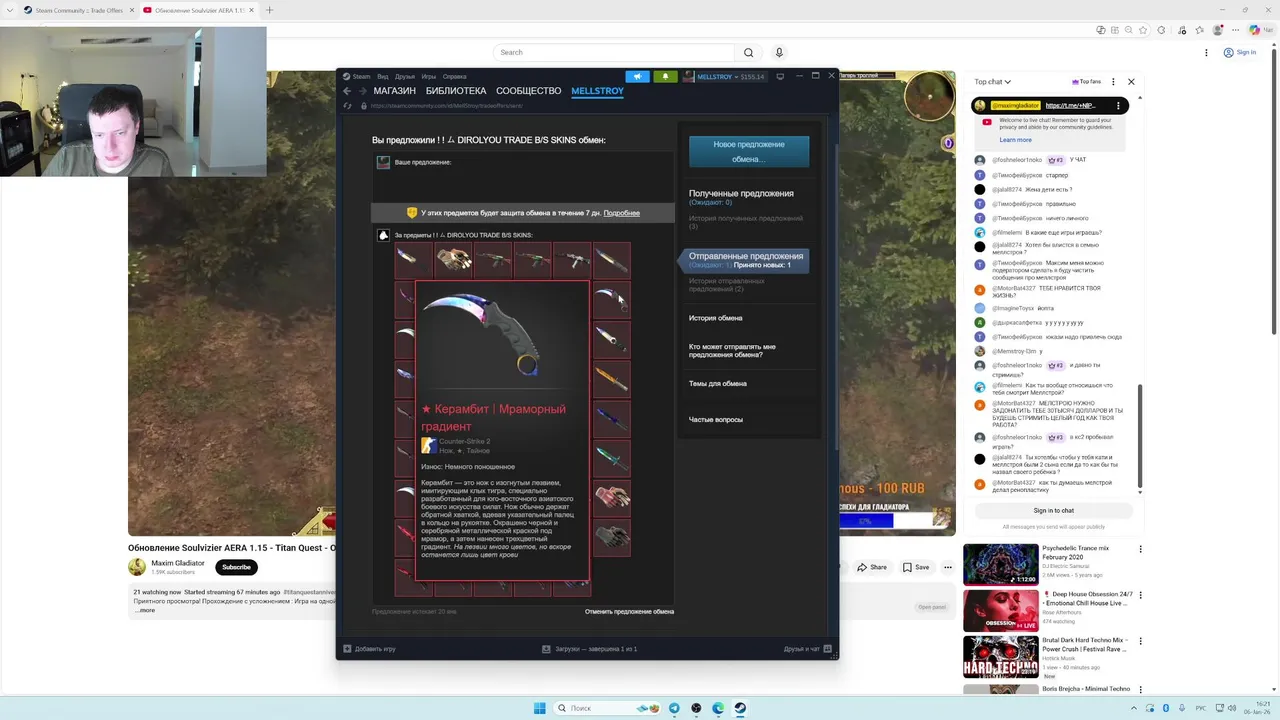The image size is (1280, 720).
Task: Open live chat three-dot options
Action: pos(1115,82)
